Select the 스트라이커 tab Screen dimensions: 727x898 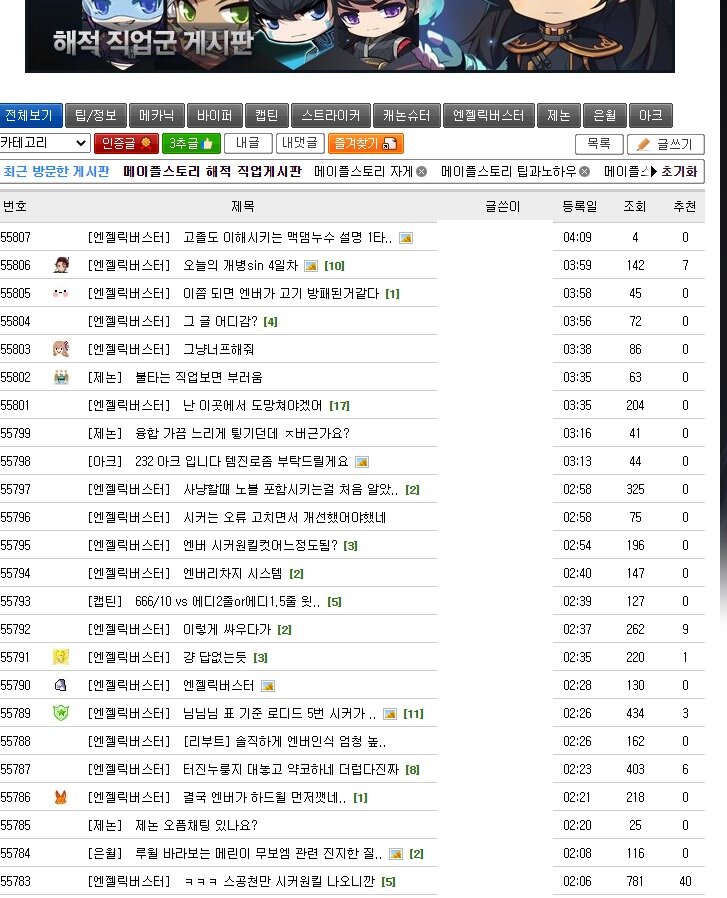331,116
